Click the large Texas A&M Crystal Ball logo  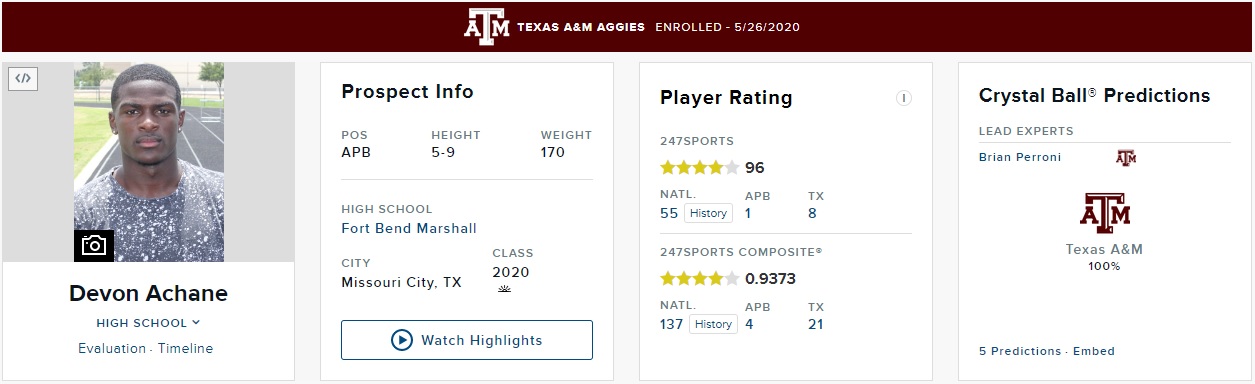[x=1104, y=213]
